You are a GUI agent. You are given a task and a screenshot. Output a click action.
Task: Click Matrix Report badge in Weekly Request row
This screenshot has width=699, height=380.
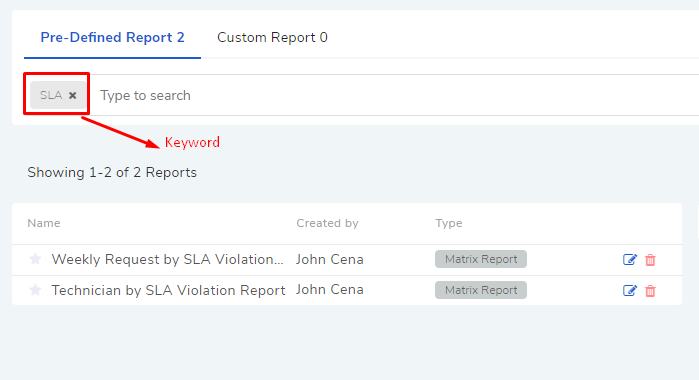click(x=481, y=259)
